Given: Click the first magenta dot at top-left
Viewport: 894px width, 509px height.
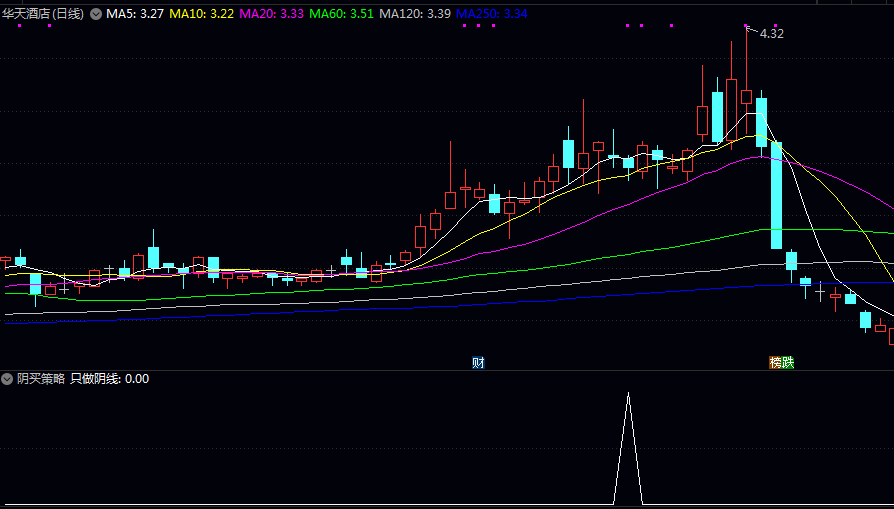Looking at the screenshot, I should (x=19, y=26).
